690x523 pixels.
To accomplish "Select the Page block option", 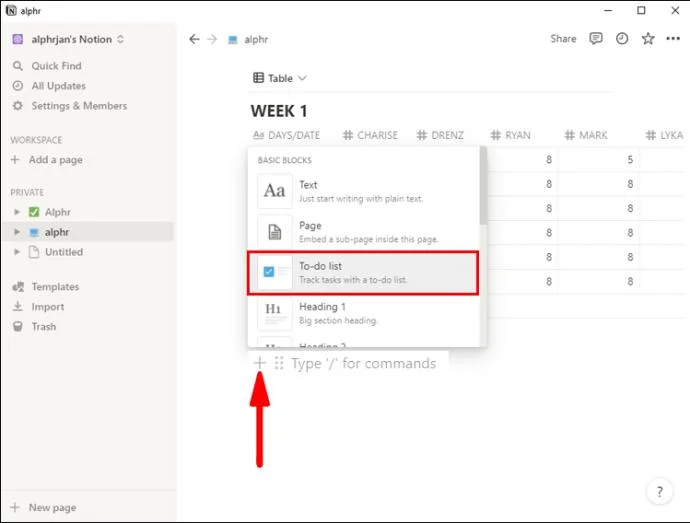I will [363, 232].
